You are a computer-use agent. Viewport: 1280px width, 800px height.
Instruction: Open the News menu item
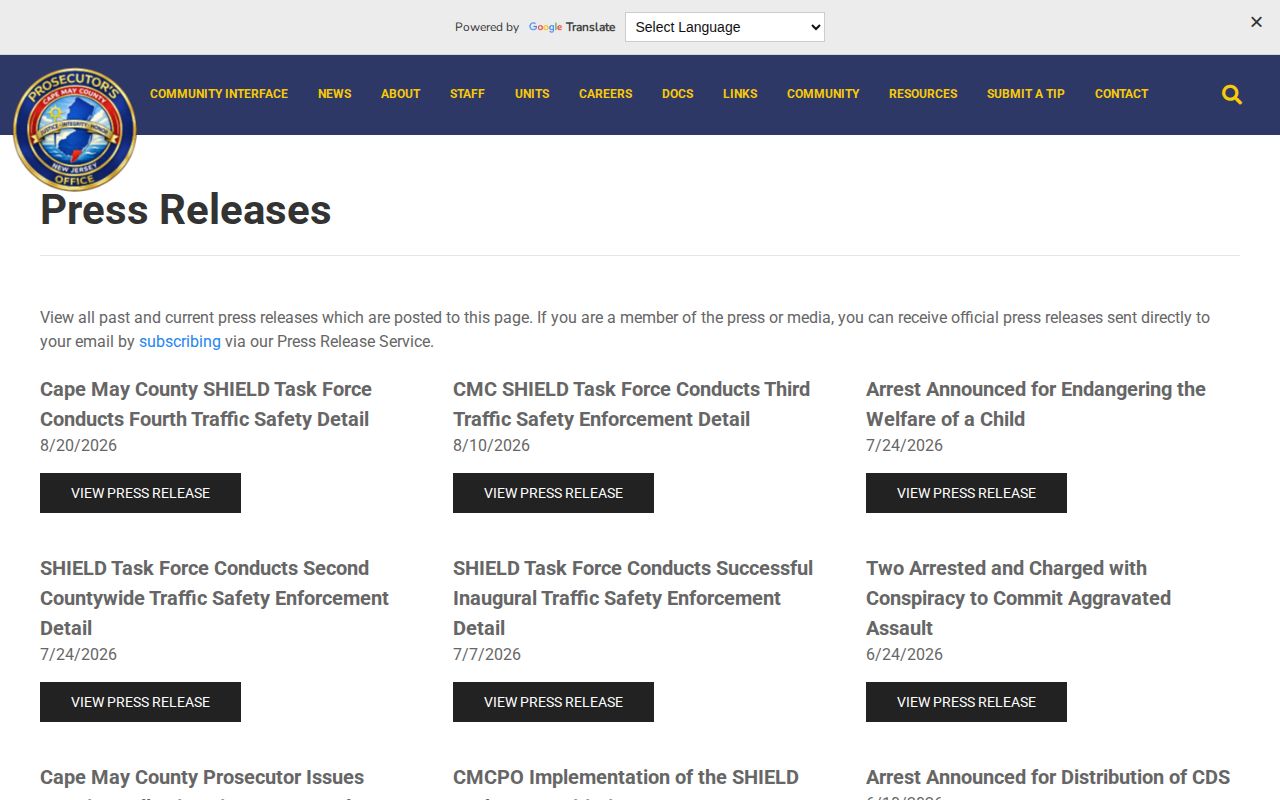click(335, 94)
